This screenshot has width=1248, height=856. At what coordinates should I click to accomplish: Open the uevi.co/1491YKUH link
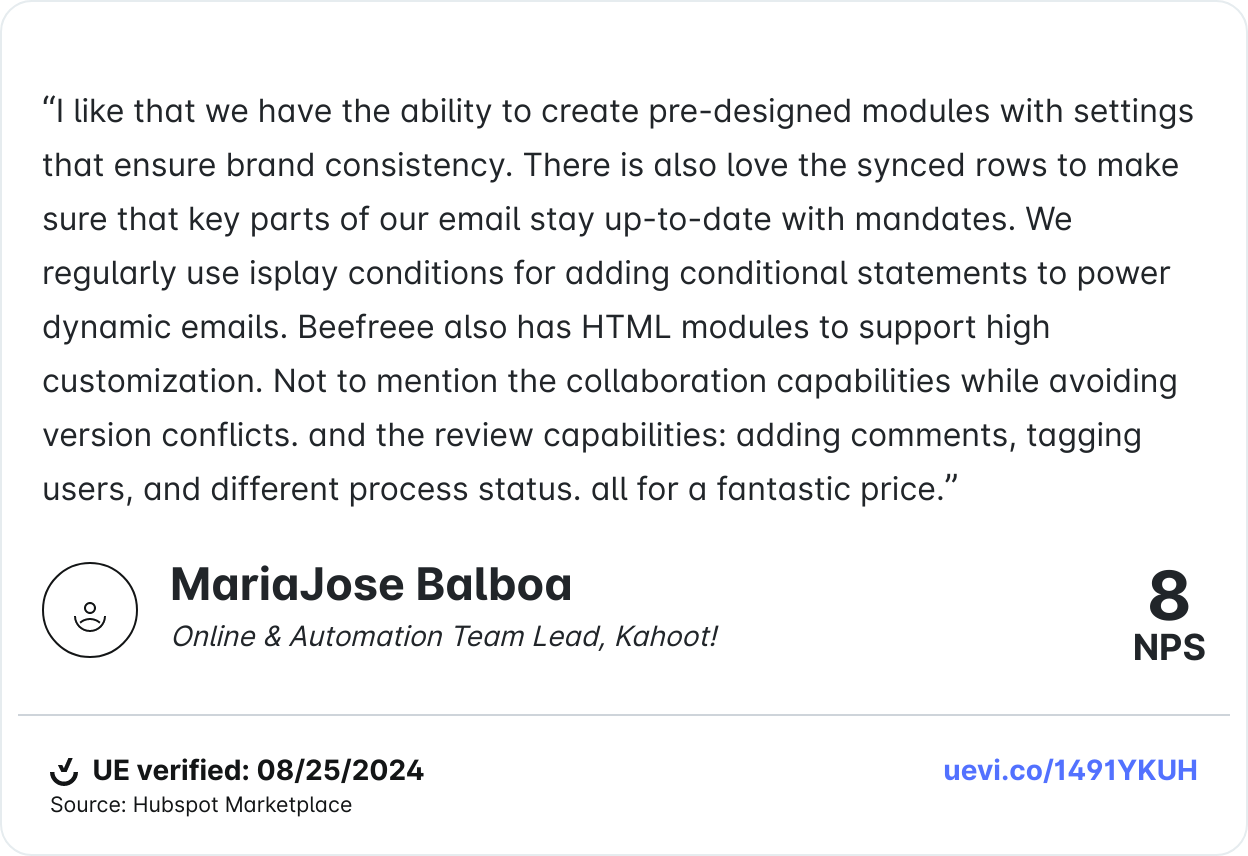1070,771
